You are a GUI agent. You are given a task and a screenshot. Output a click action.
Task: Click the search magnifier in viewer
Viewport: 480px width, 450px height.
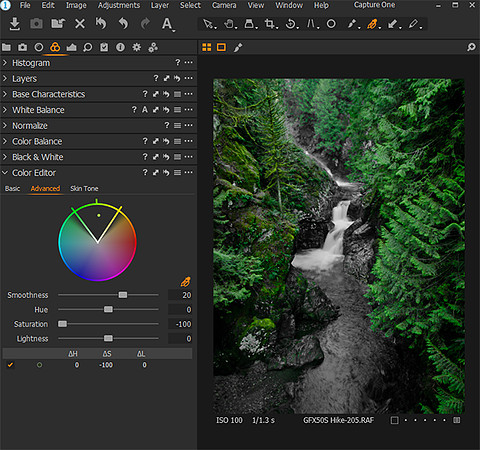pos(471,47)
